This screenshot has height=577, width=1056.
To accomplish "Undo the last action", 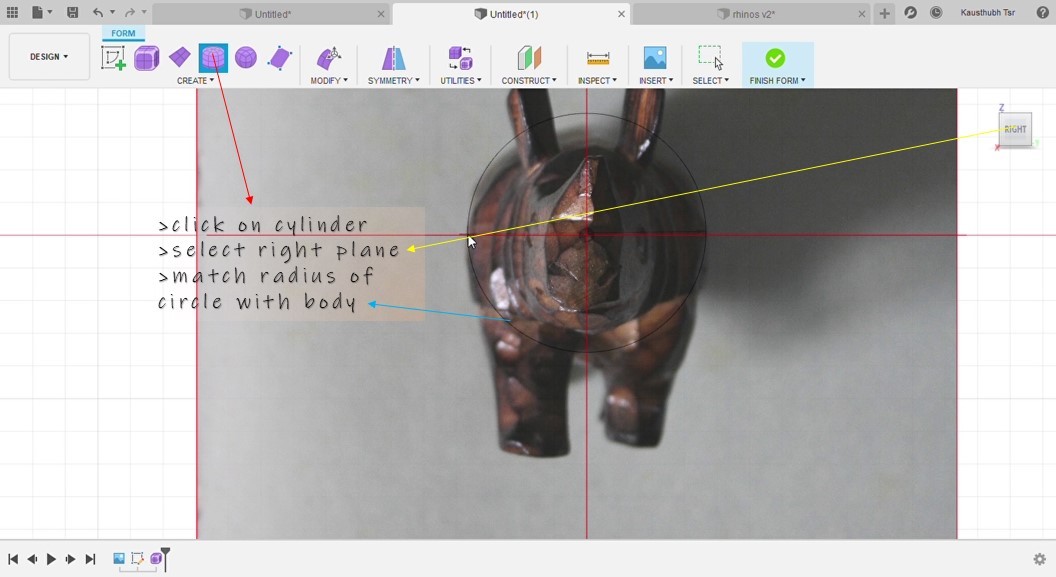I will point(98,13).
